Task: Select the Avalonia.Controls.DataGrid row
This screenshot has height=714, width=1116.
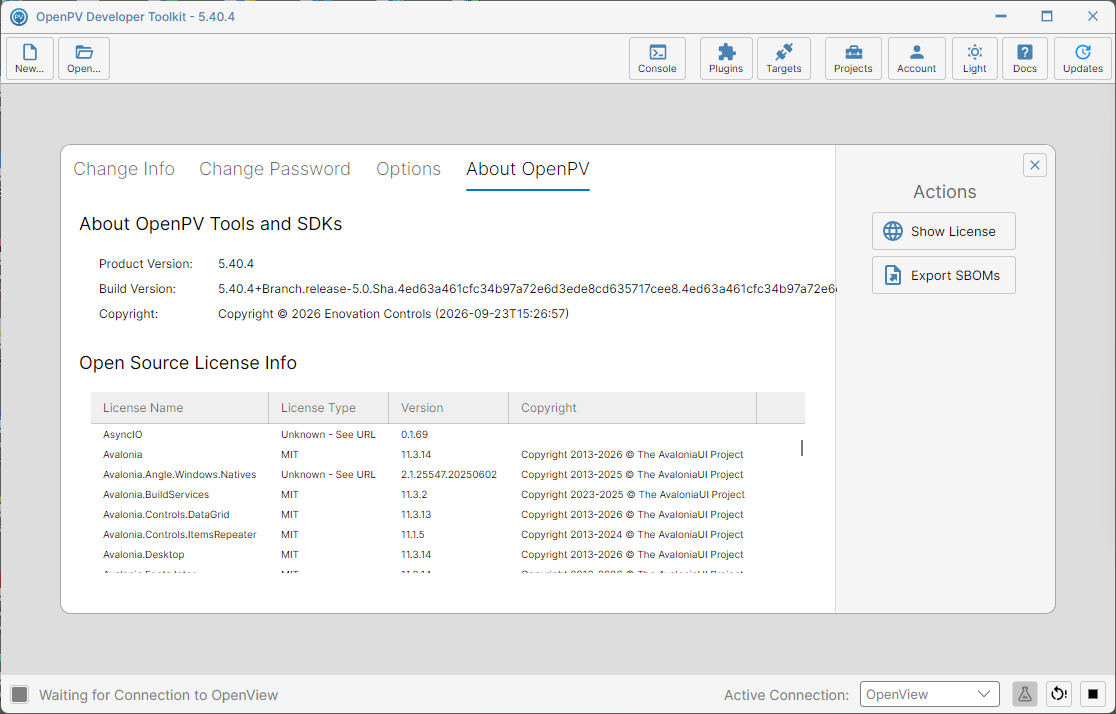Action: 448,514
